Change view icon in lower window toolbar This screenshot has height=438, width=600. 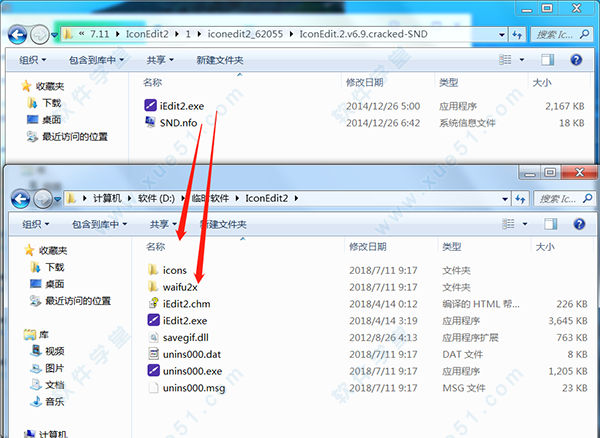tap(508, 224)
